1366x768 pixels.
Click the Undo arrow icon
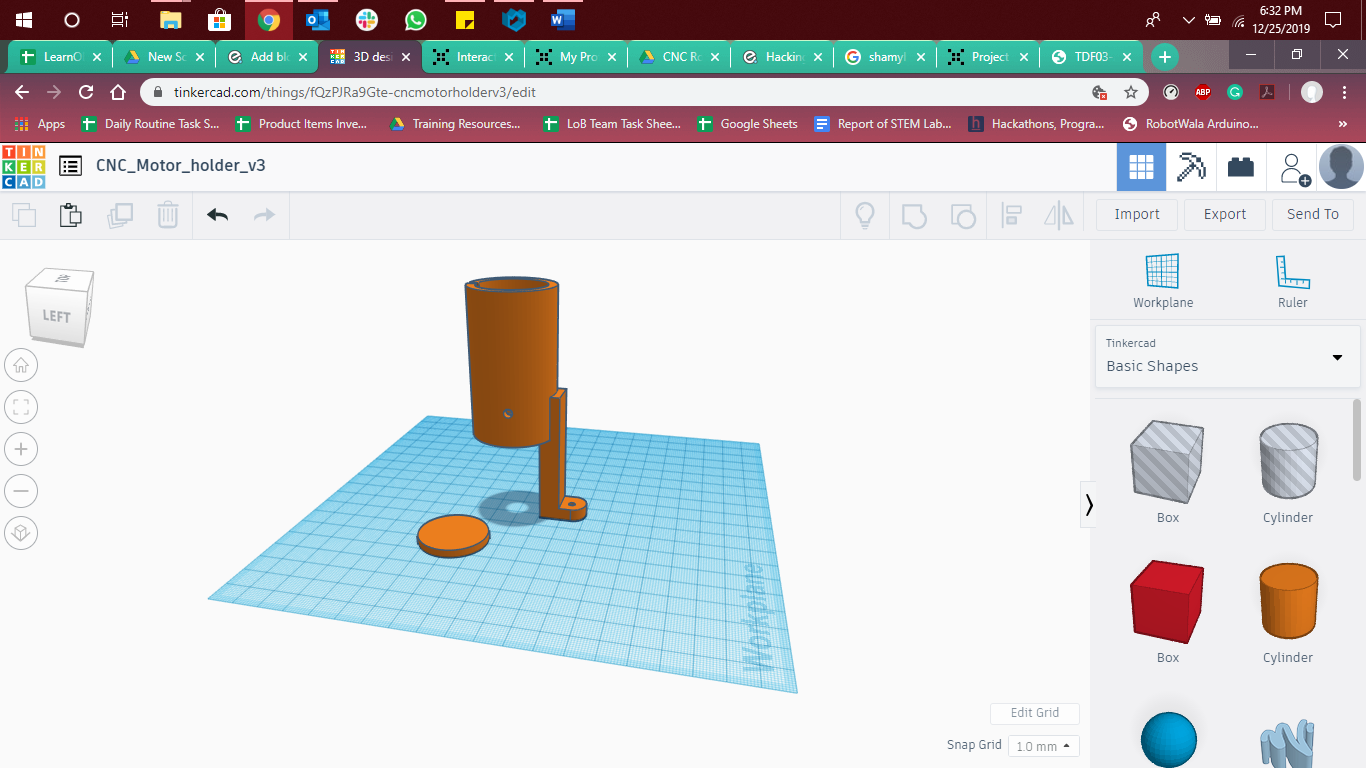(x=217, y=214)
